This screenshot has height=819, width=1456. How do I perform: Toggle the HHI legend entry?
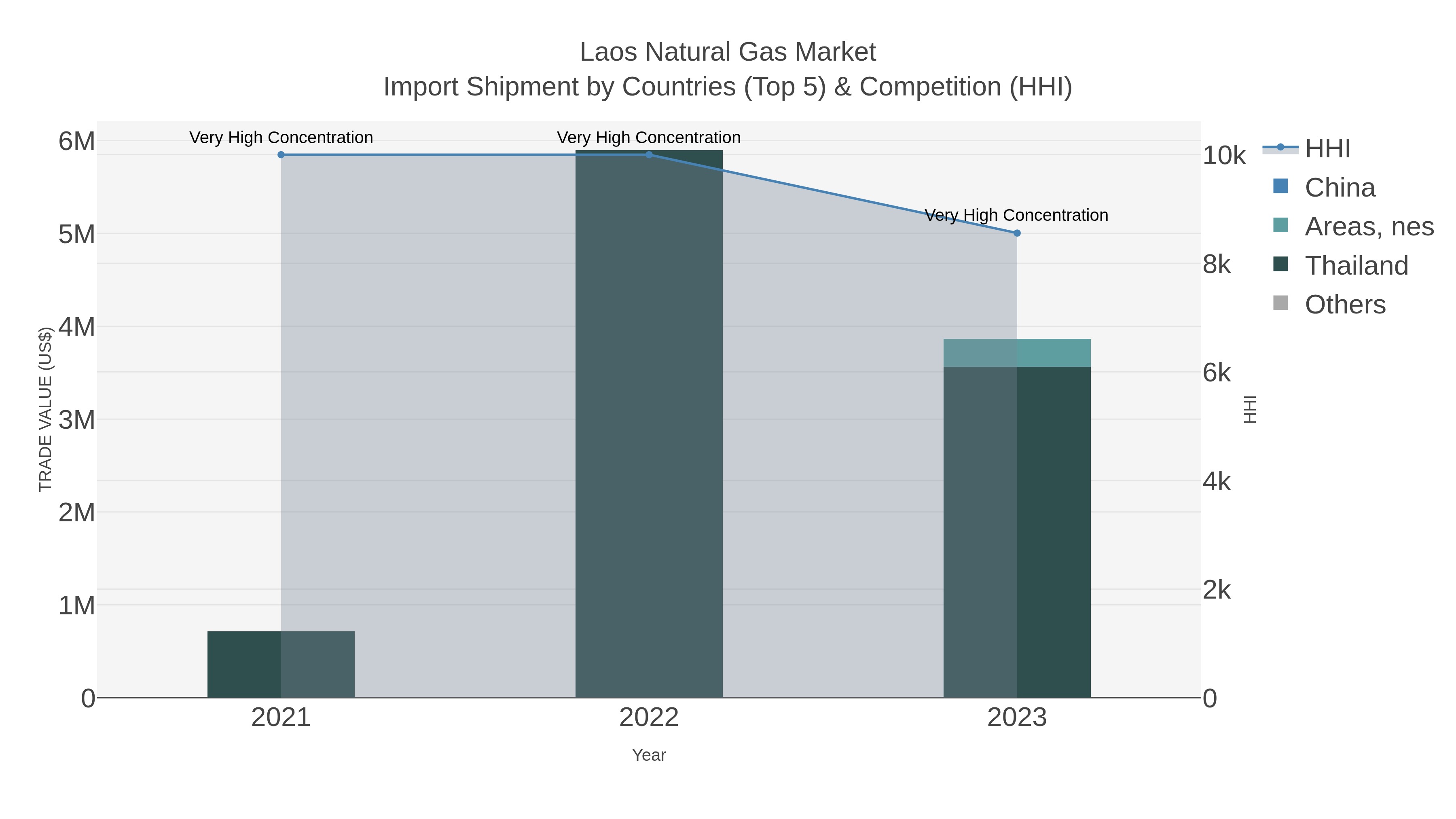pos(1306,149)
